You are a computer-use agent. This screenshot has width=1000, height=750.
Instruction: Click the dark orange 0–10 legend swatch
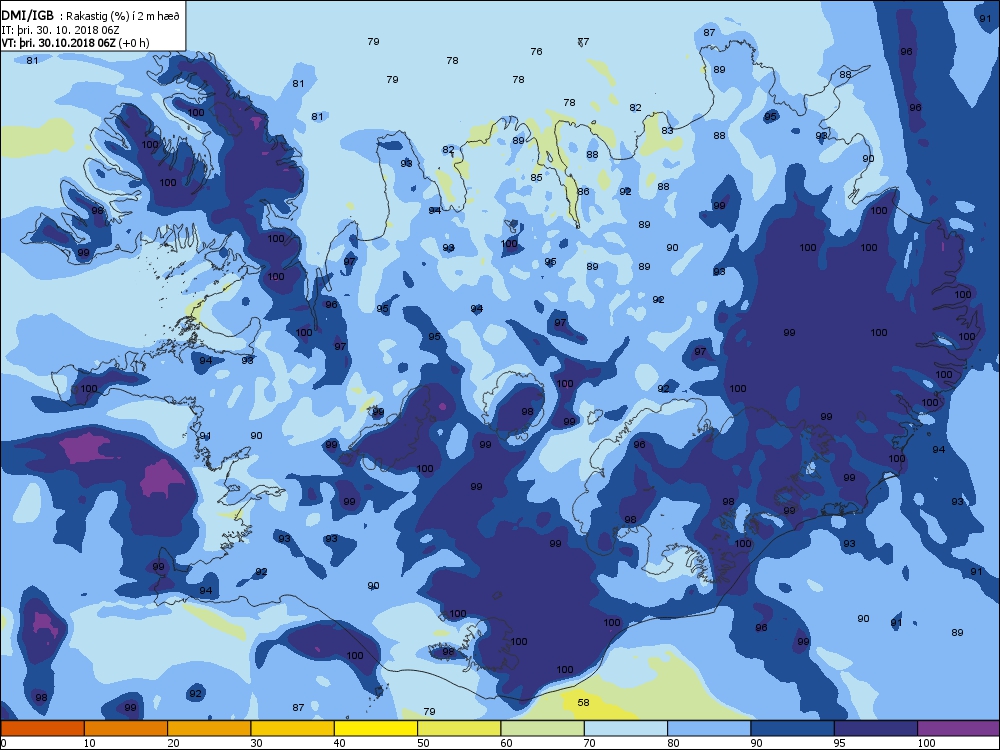point(42,728)
